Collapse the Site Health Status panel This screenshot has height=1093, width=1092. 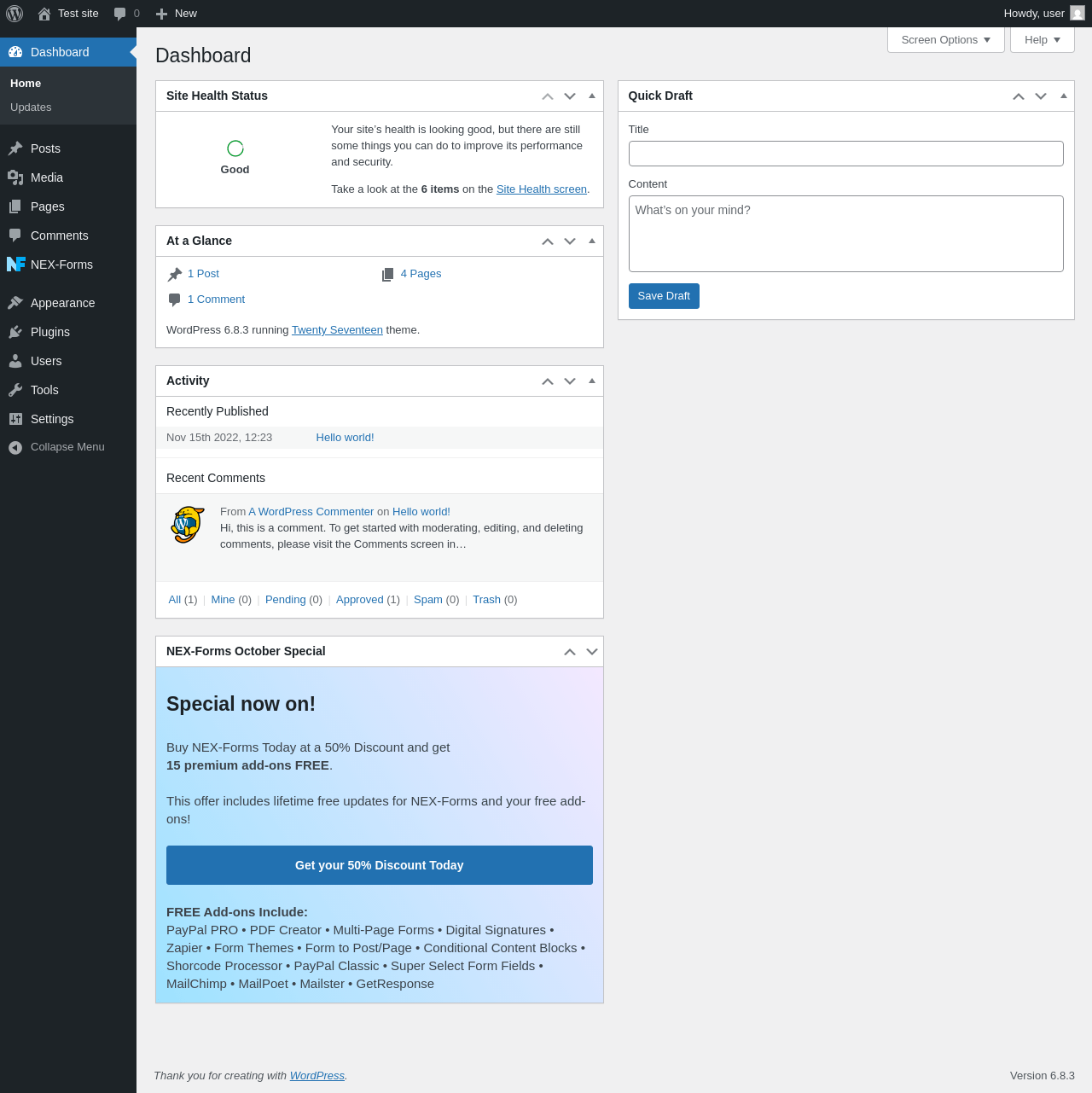point(592,96)
